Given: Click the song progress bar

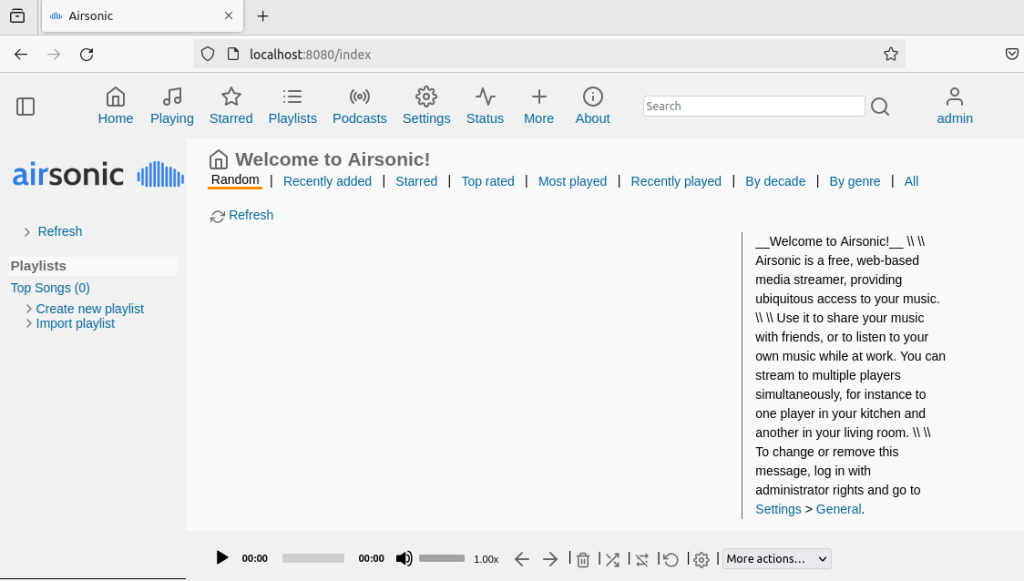Looking at the screenshot, I should [313, 558].
